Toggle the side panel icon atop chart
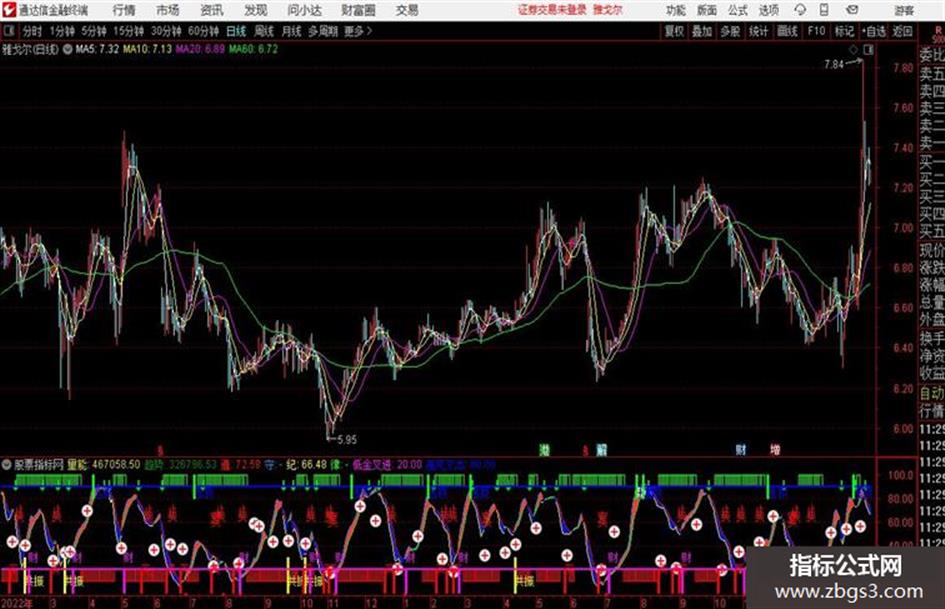This screenshot has width=945, height=609. click(x=868, y=50)
